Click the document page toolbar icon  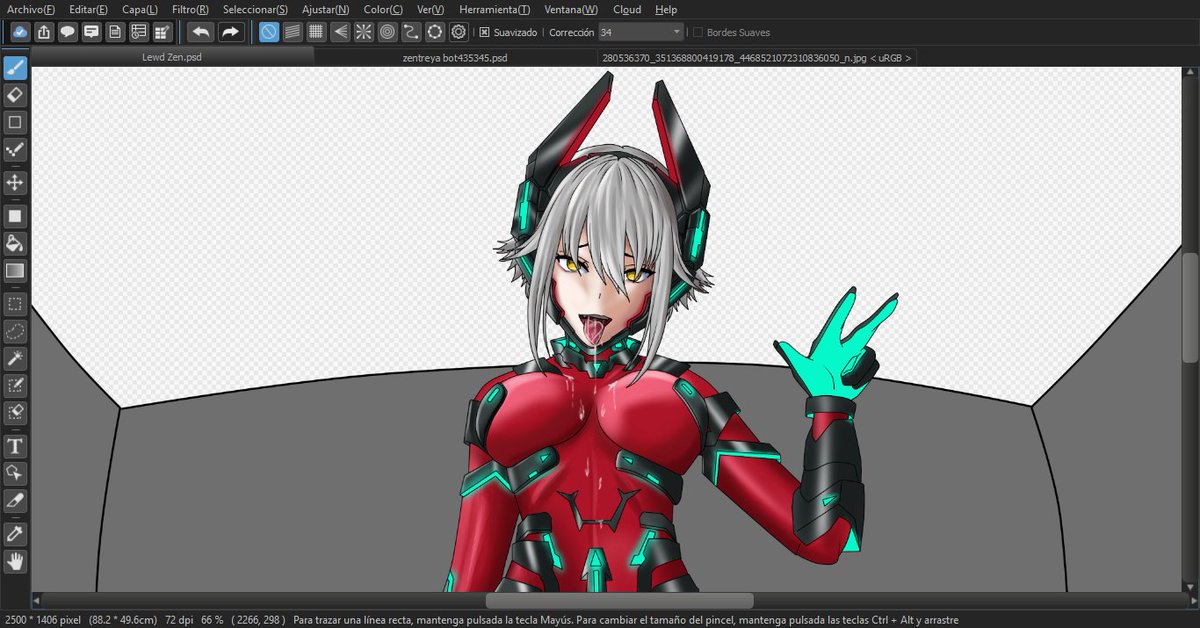coord(116,32)
